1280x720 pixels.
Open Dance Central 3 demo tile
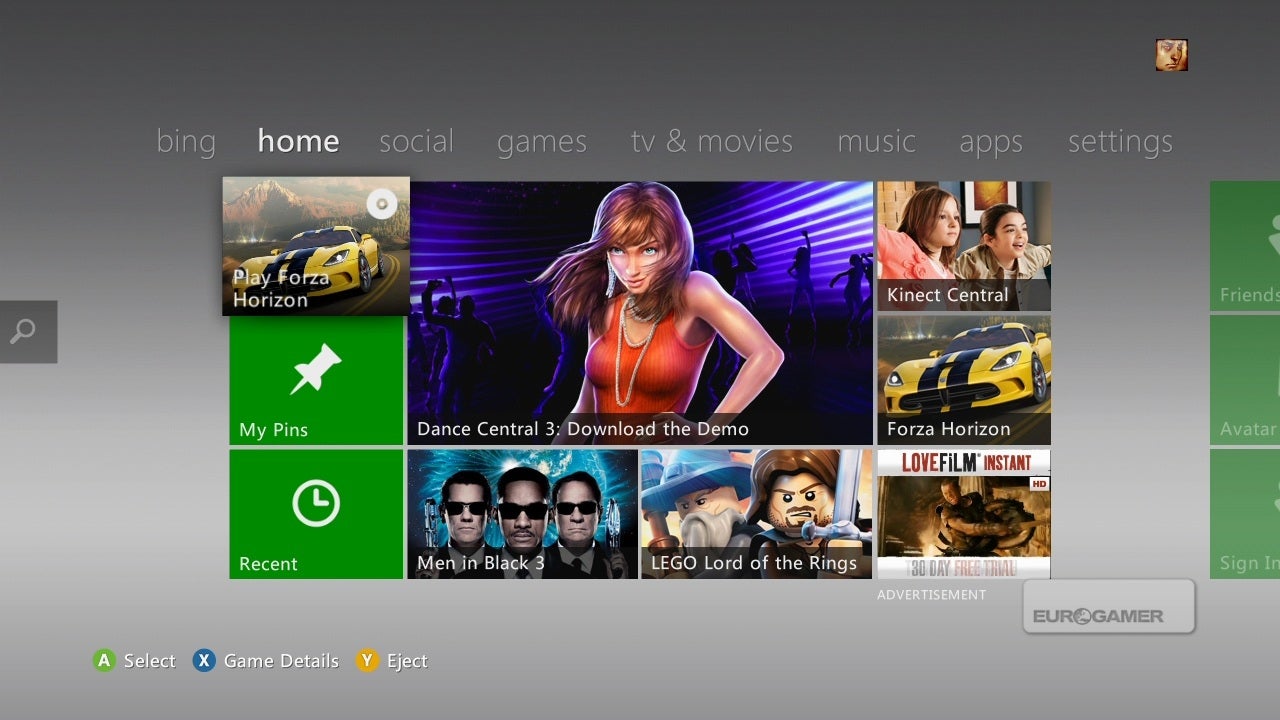[640, 313]
